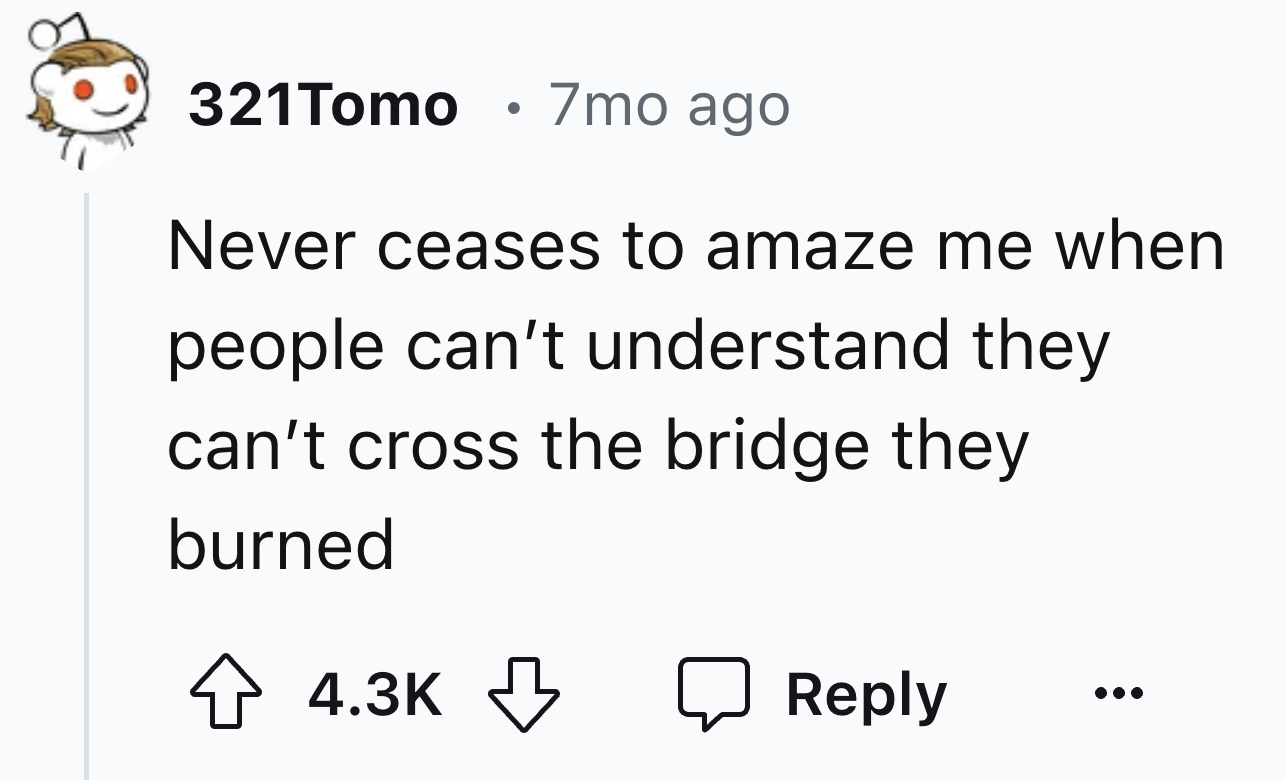Click the word "burned" on the last line
Image resolution: width=1286 pixels, height=780 pixels.
281,544
